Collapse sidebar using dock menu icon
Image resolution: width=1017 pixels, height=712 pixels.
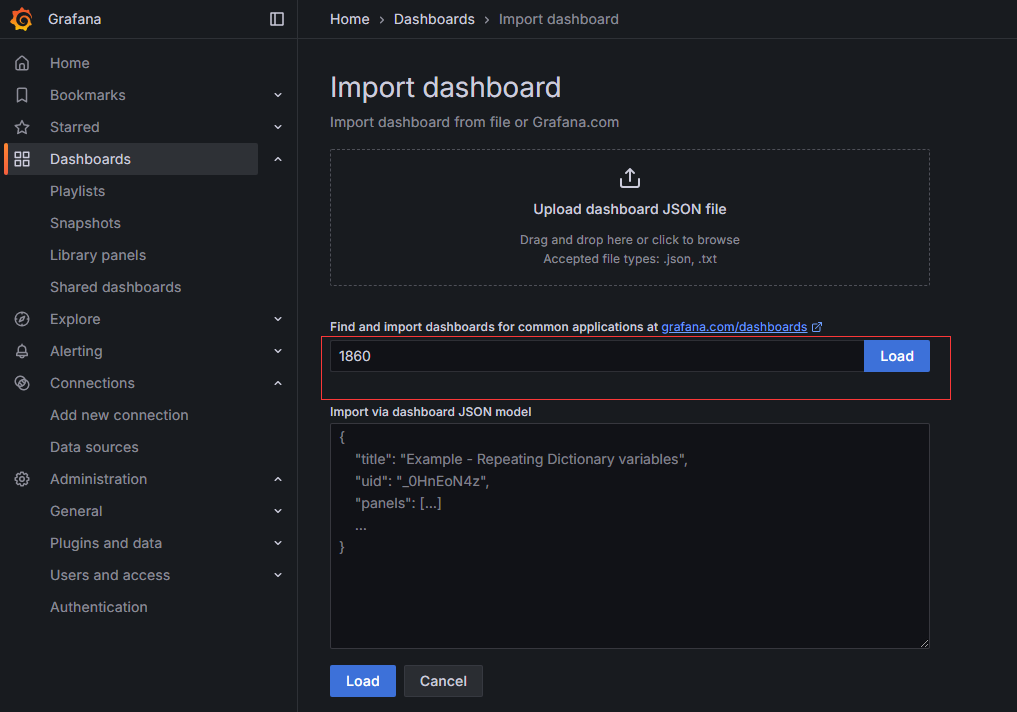point(277,19)
